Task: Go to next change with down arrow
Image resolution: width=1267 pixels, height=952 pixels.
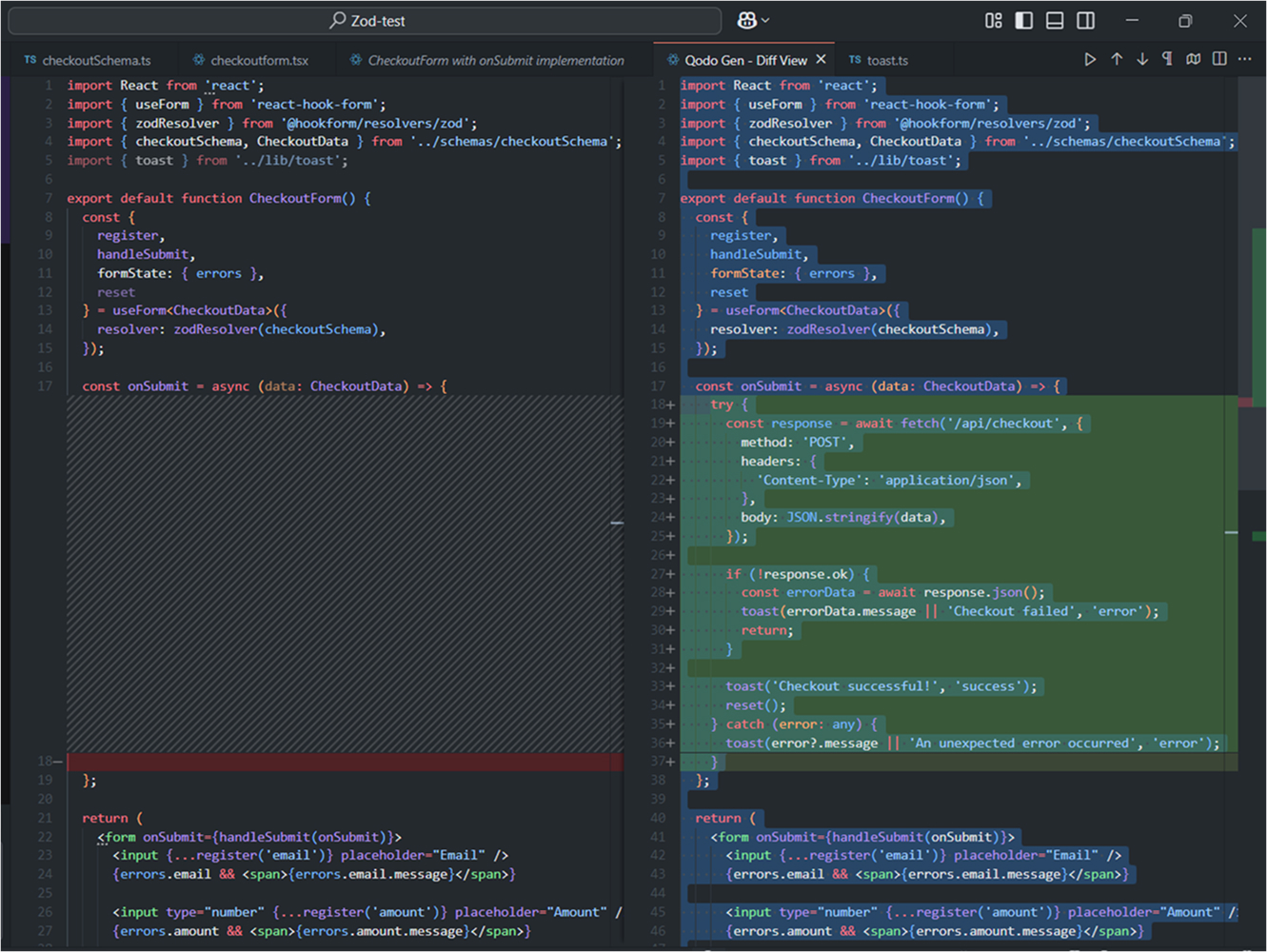Action: 1142,59
